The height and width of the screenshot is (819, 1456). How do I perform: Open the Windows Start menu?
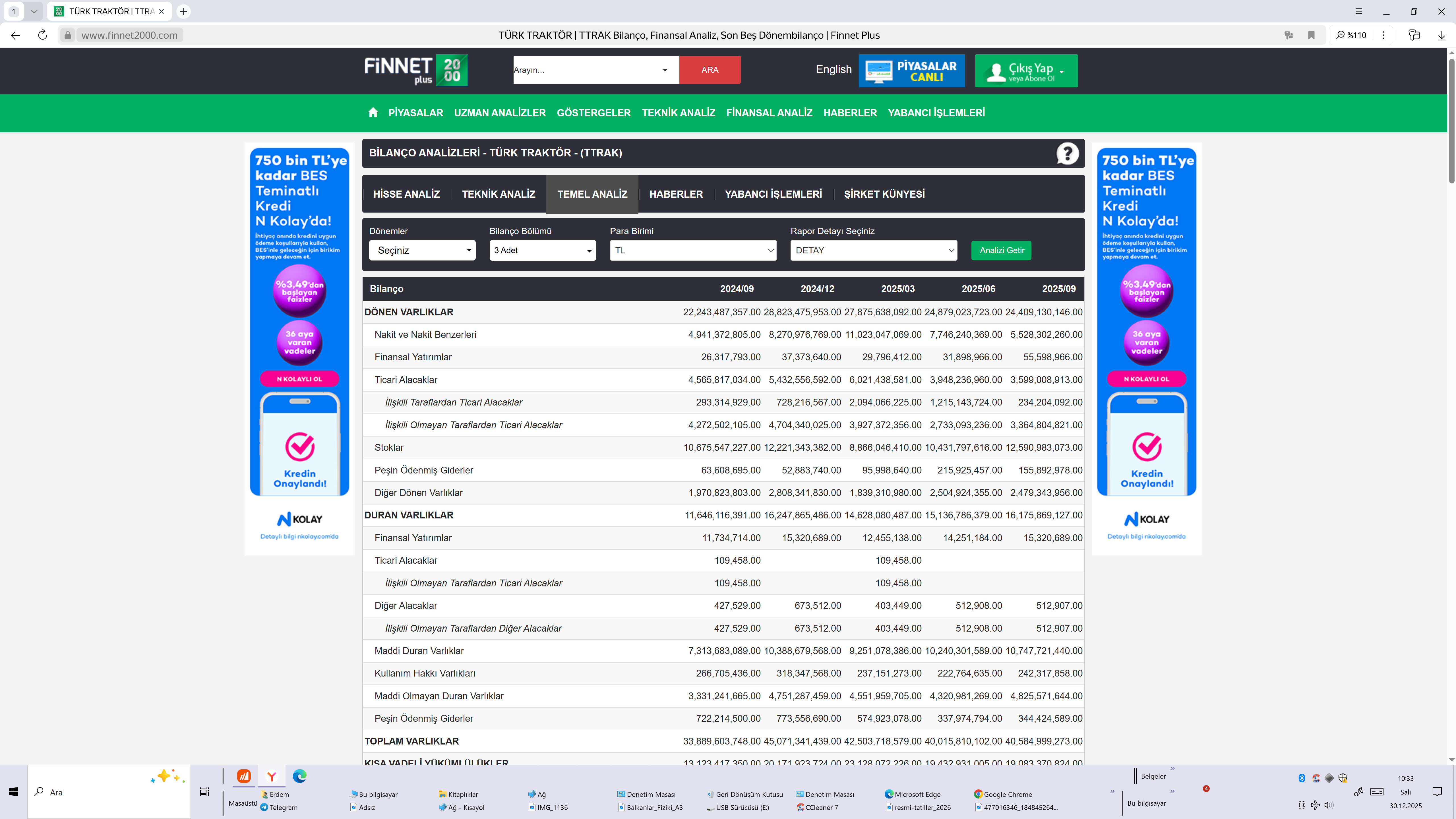(x=14, y=792)
